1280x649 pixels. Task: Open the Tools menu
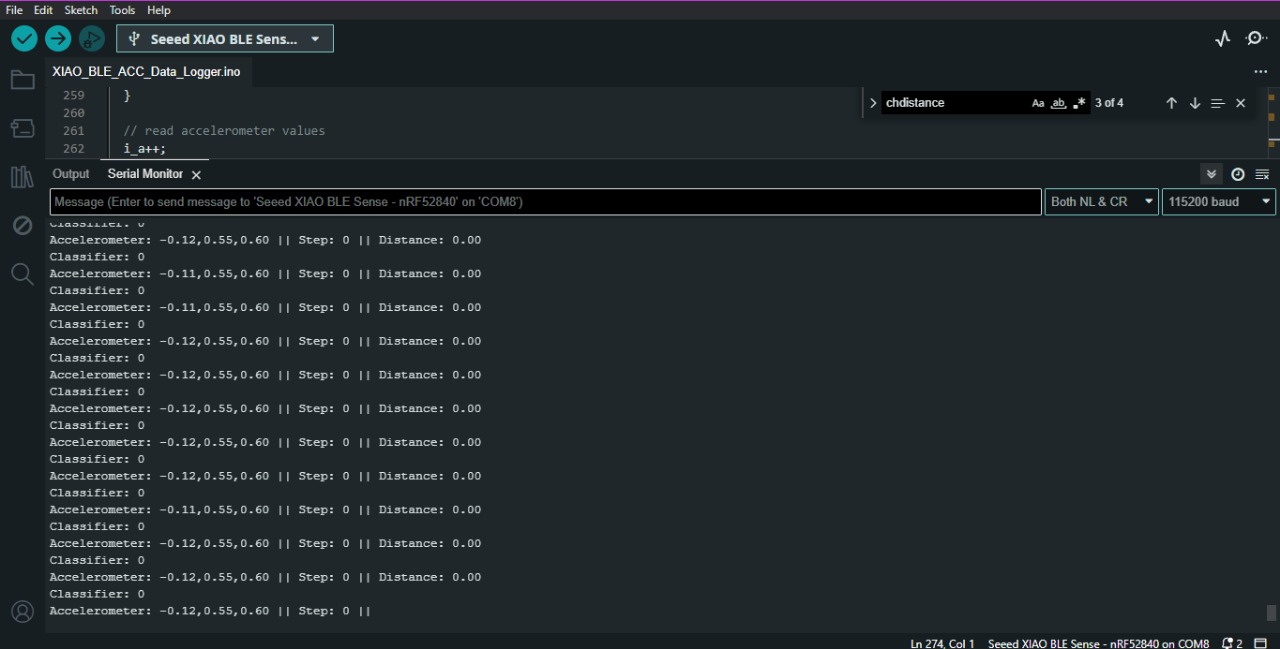click(121, 10)
